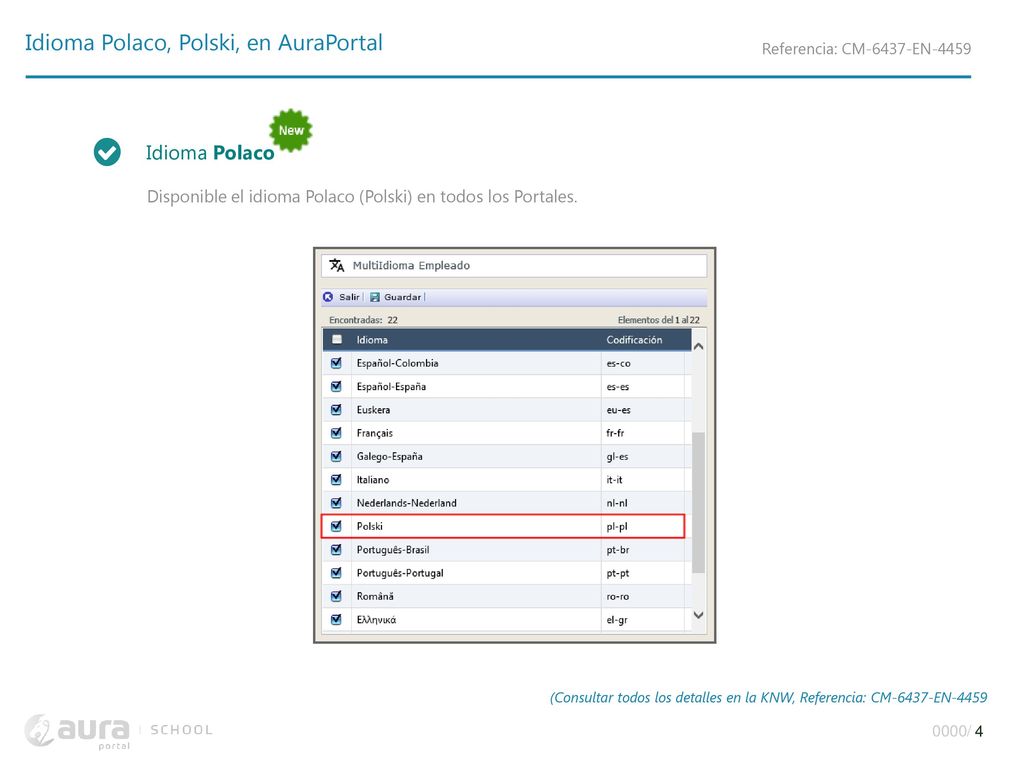Uncheck the Español-España checkbox

coord(336,387)
